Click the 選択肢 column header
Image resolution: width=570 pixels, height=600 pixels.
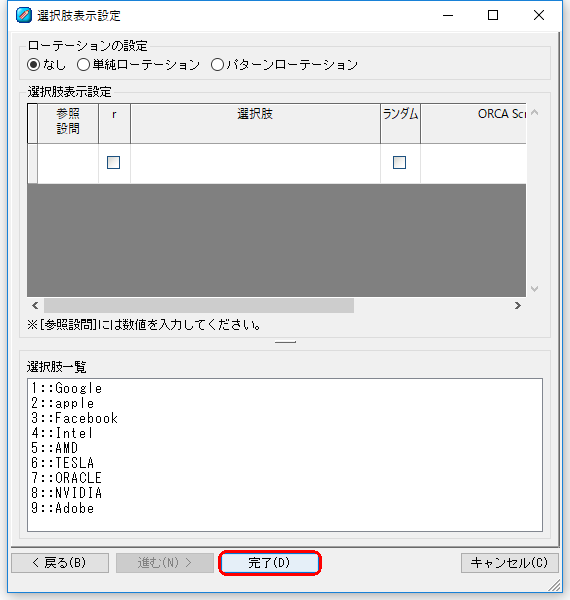(255, 123)
